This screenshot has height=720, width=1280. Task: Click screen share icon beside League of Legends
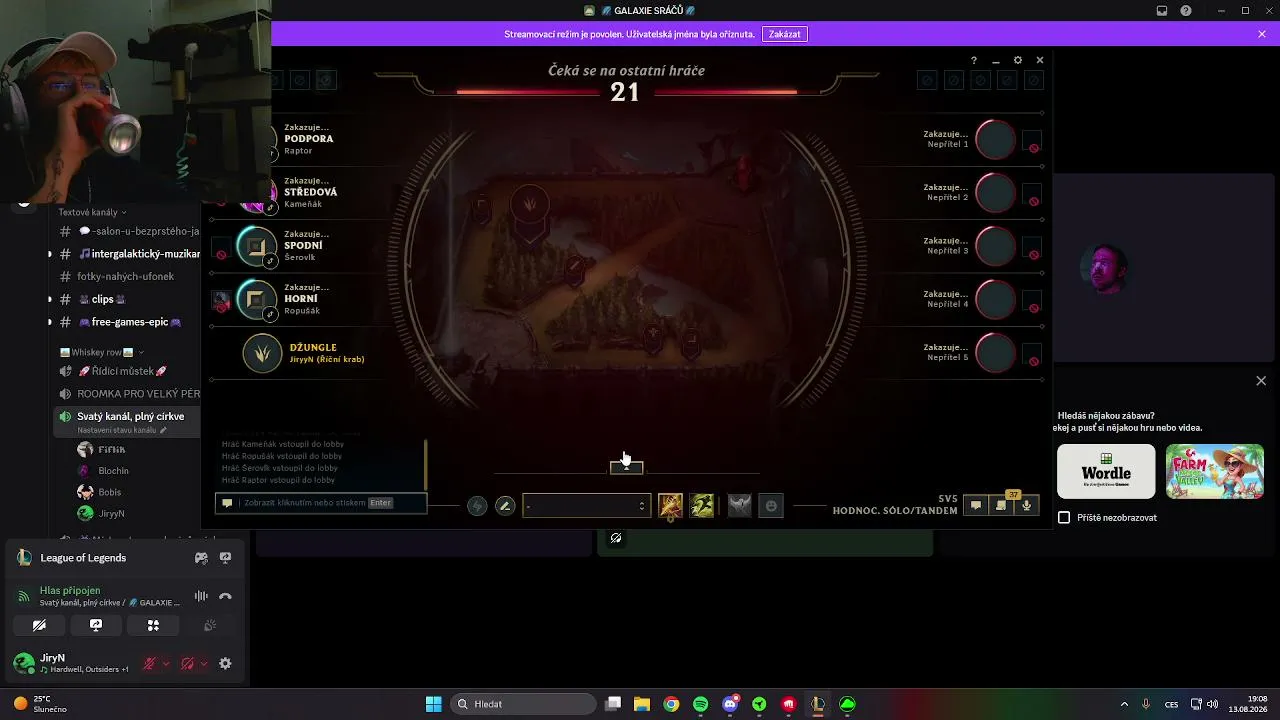[225, 558]
